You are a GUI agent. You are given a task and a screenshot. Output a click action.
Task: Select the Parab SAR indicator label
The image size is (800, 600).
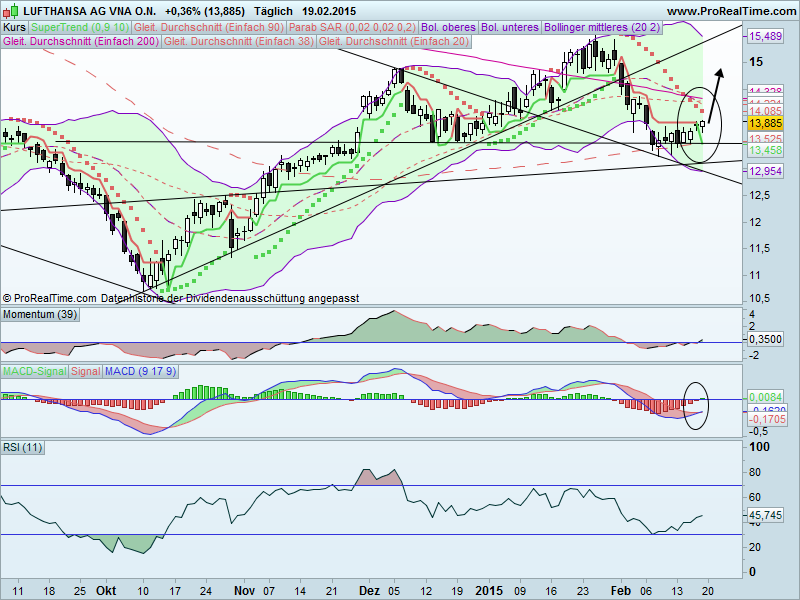[353, 27]
